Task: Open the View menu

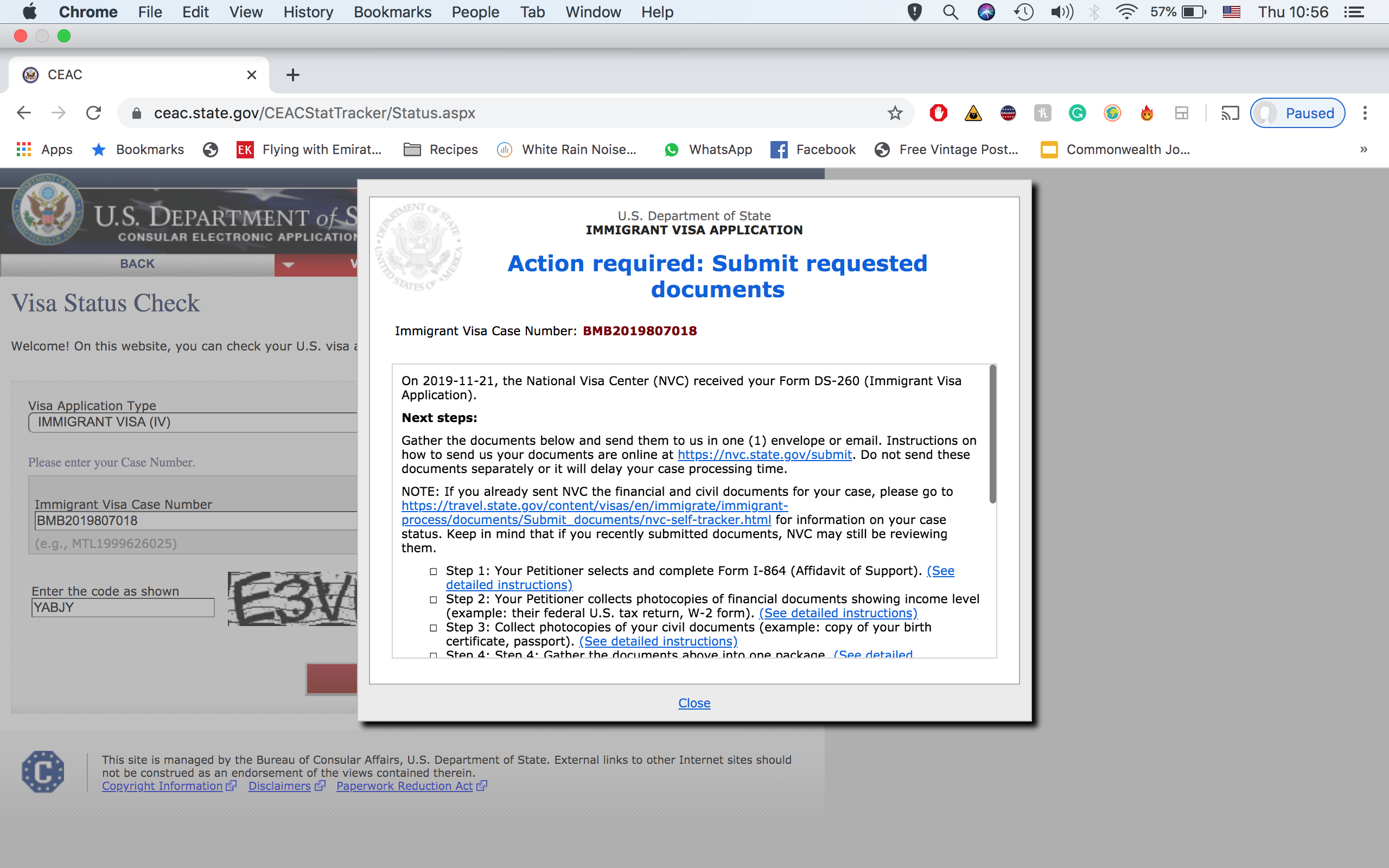Action: coord(246,12)
